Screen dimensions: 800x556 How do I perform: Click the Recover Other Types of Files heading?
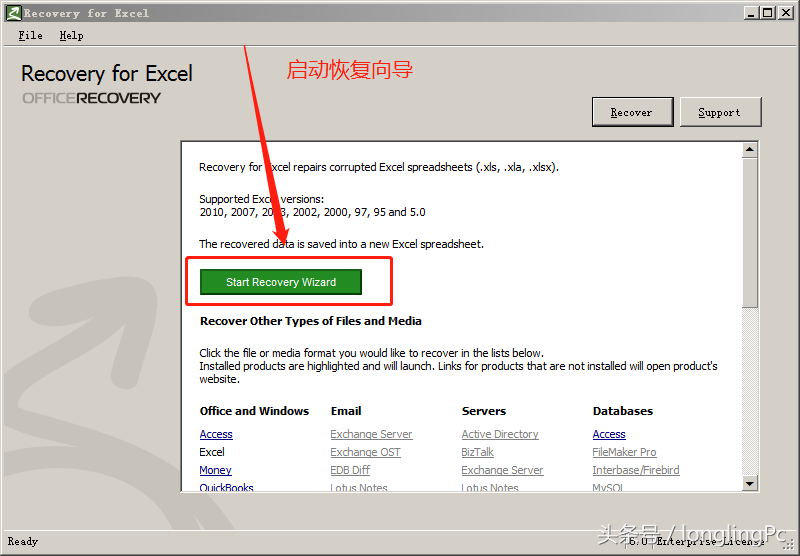click(x=311, y=321)
